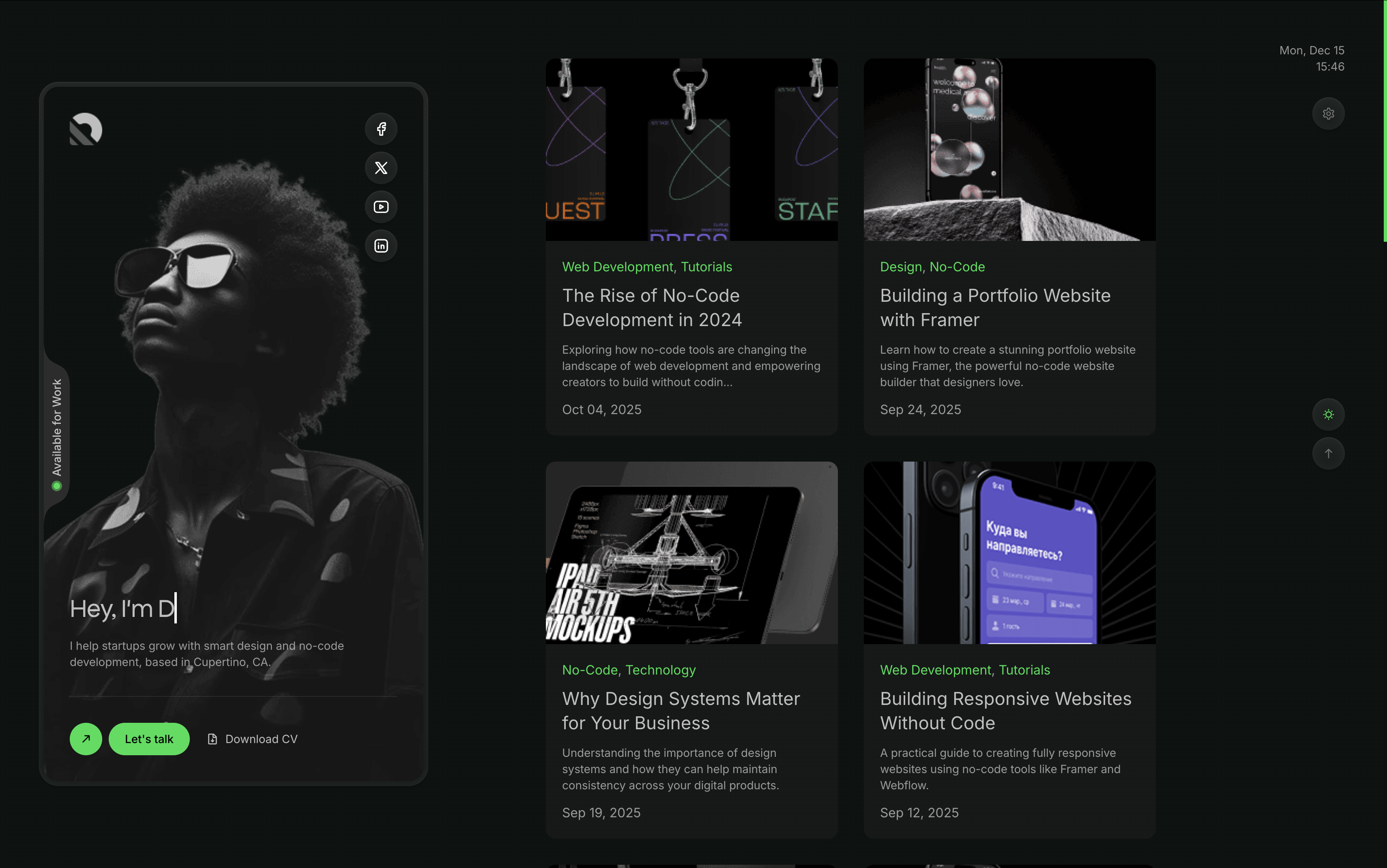1387x868 pixels.
Task: Click the settings gear icon
Action: (x=1328, y=114)
